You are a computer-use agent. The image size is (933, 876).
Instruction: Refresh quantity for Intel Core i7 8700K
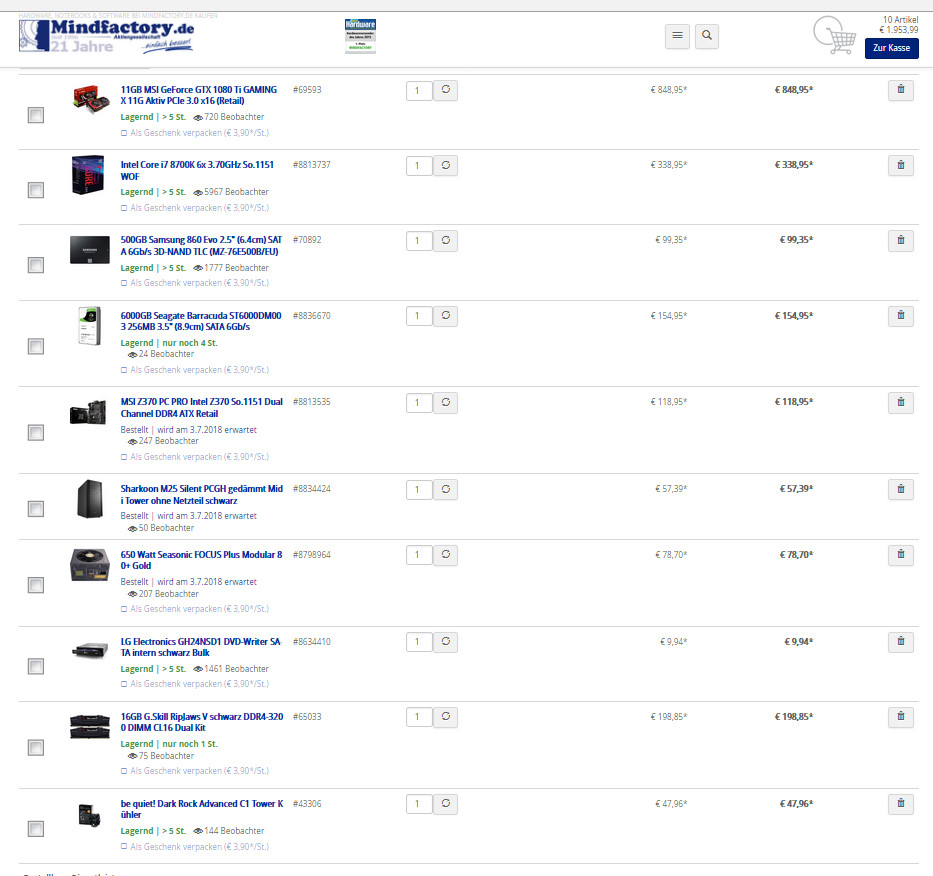[446, 165]
